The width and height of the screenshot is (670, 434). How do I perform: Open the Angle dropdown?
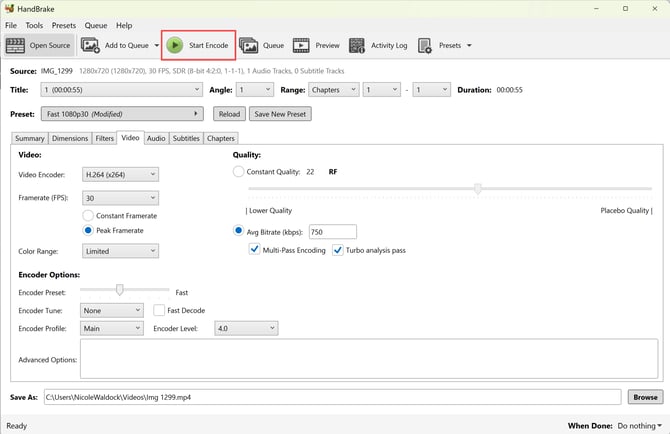coord(255,90)
